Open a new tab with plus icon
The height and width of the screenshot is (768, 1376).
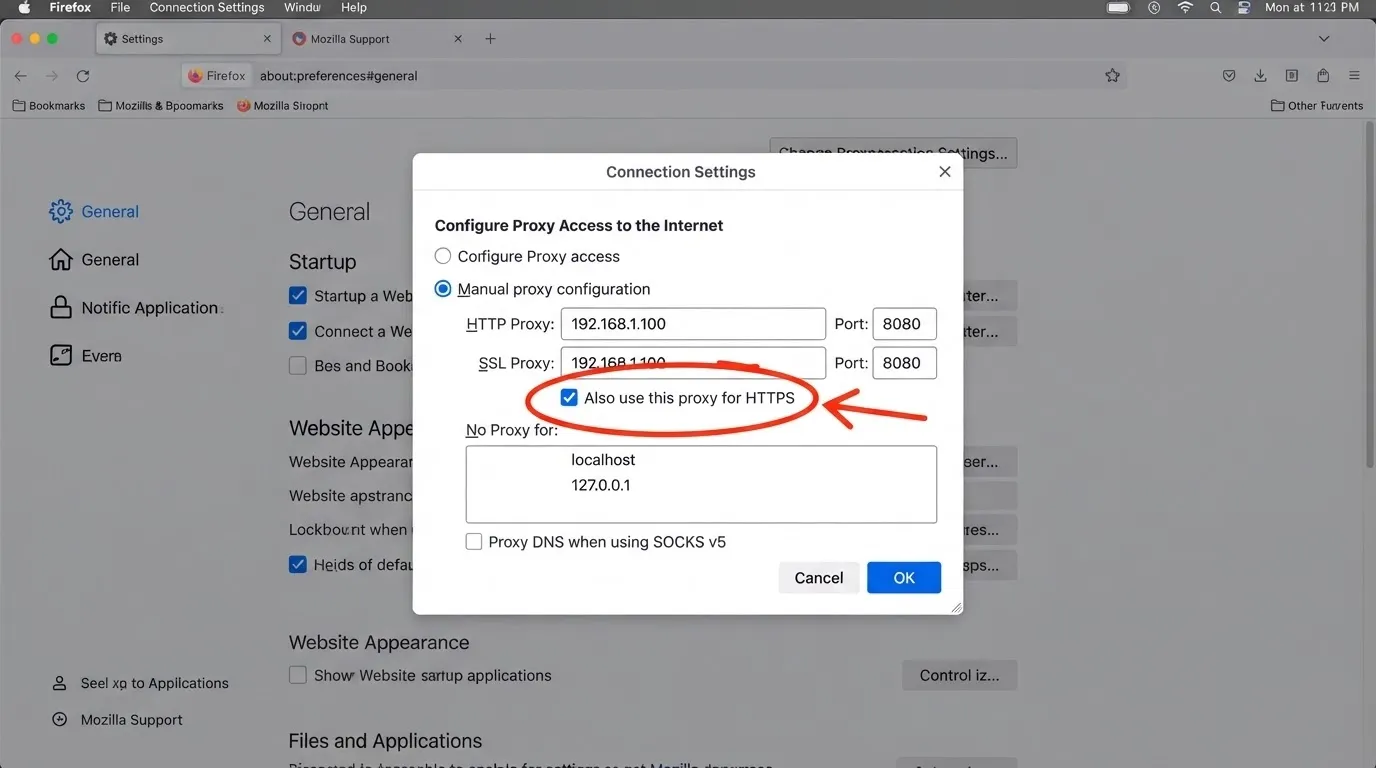click(490, 39)
